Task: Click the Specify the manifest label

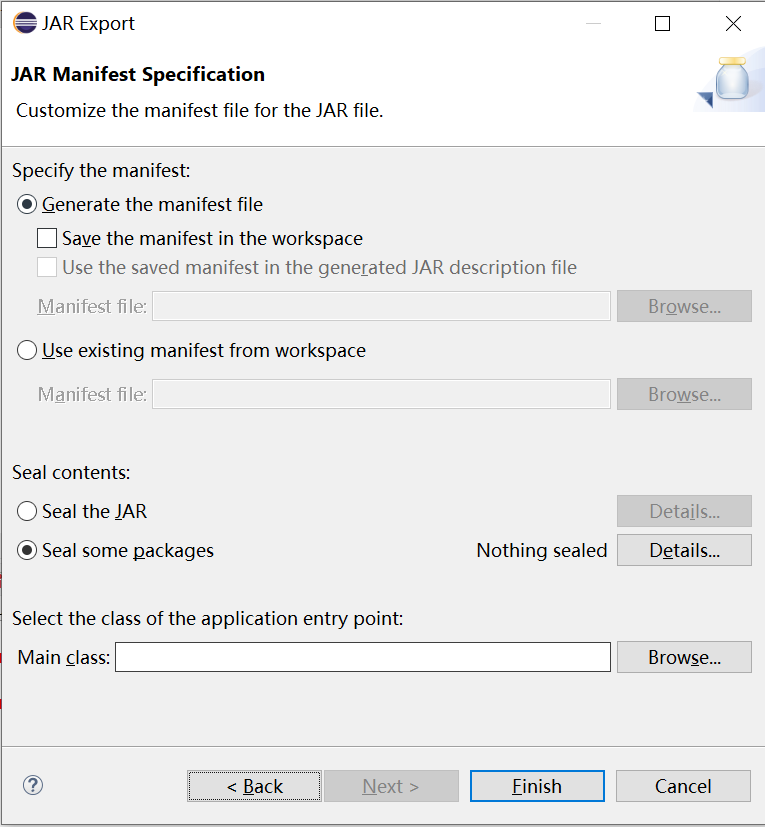Action: [x=101, y=171]
